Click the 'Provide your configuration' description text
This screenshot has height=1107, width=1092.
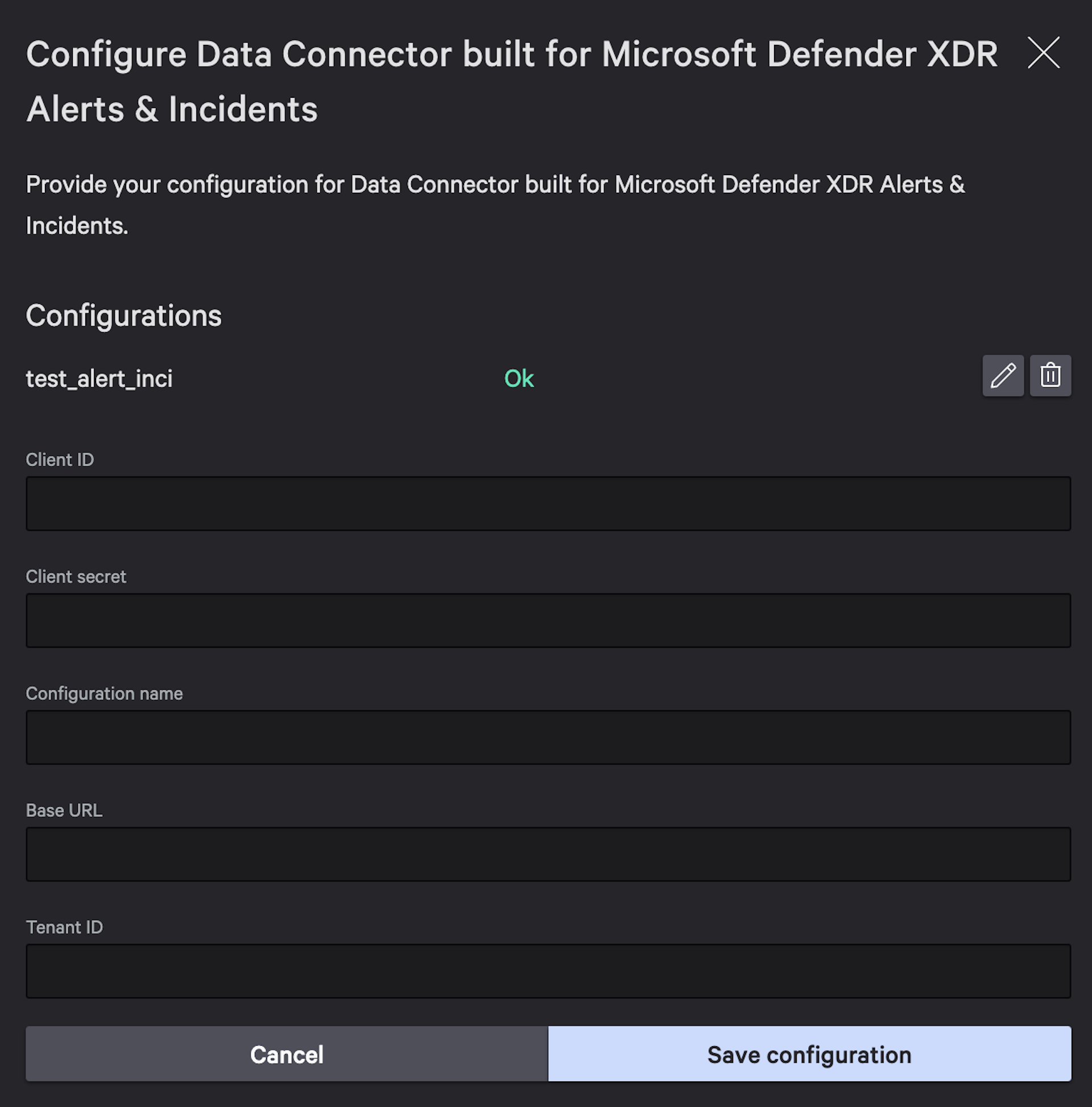[x=495, y=185]
